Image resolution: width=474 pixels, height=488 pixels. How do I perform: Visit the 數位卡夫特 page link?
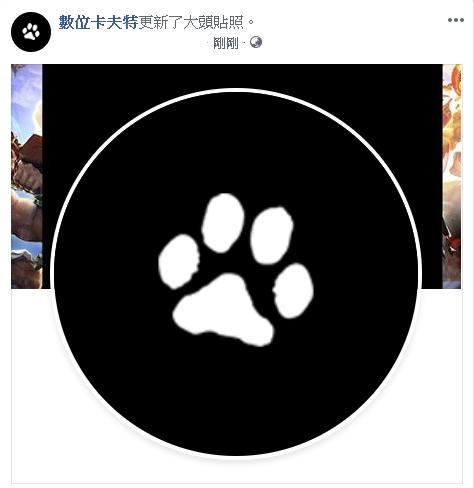(98, 22)
